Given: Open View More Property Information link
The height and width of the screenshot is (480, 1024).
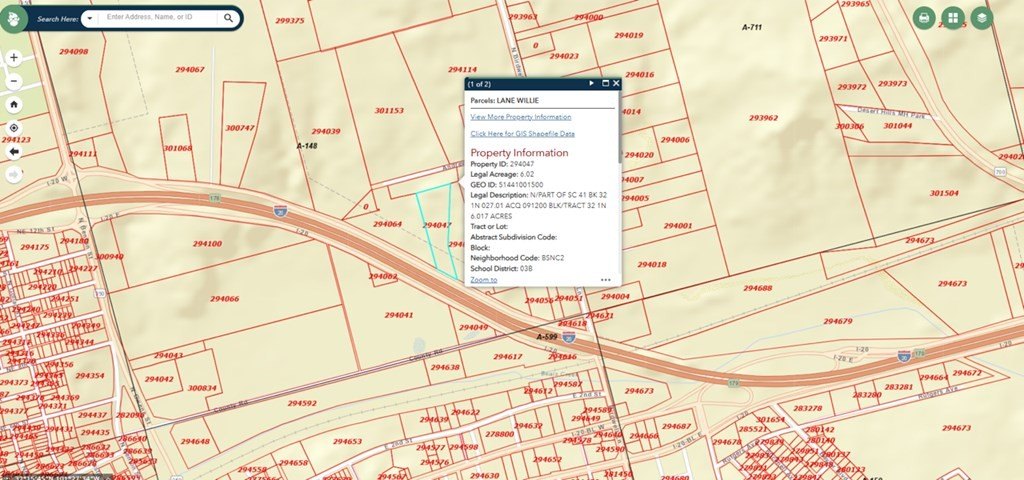Looking at the screenshot, I should pos(521,117).
